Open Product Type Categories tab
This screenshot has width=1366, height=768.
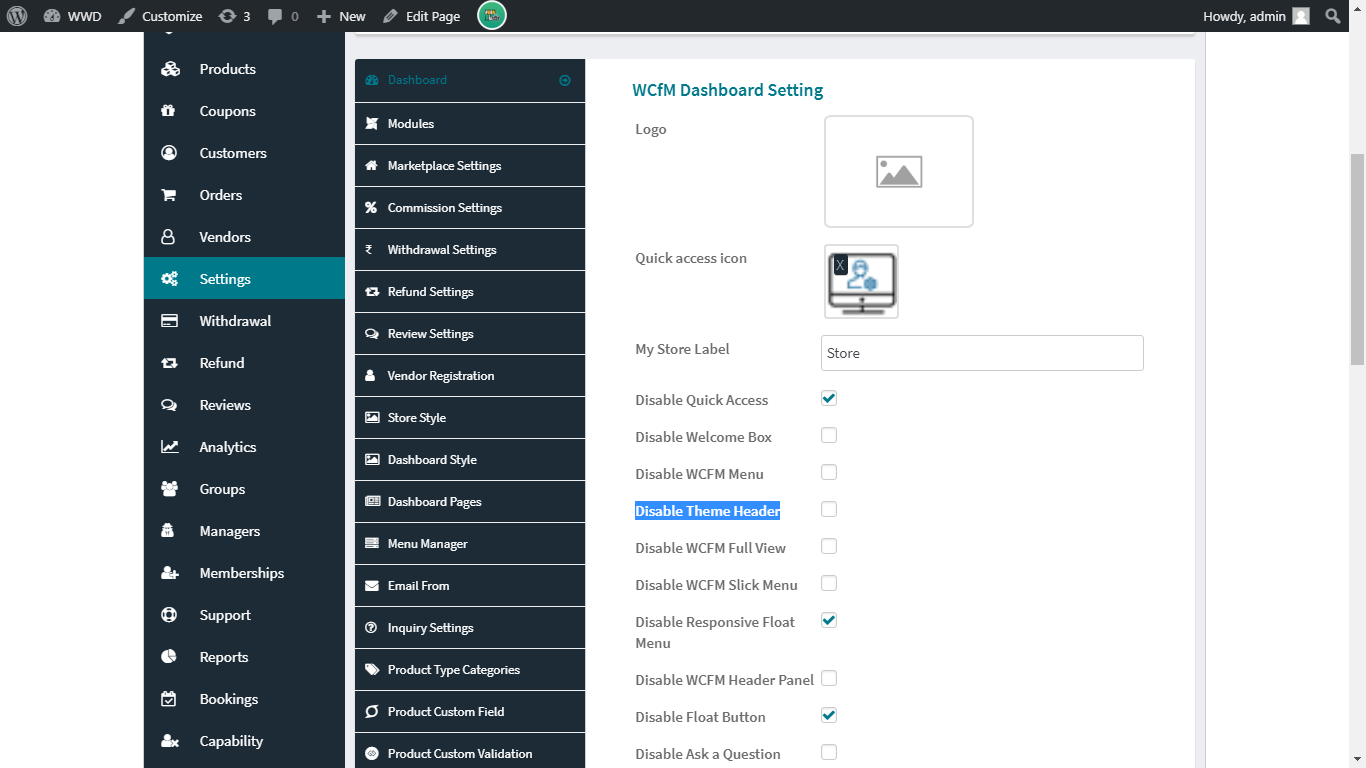coord(470,669)
